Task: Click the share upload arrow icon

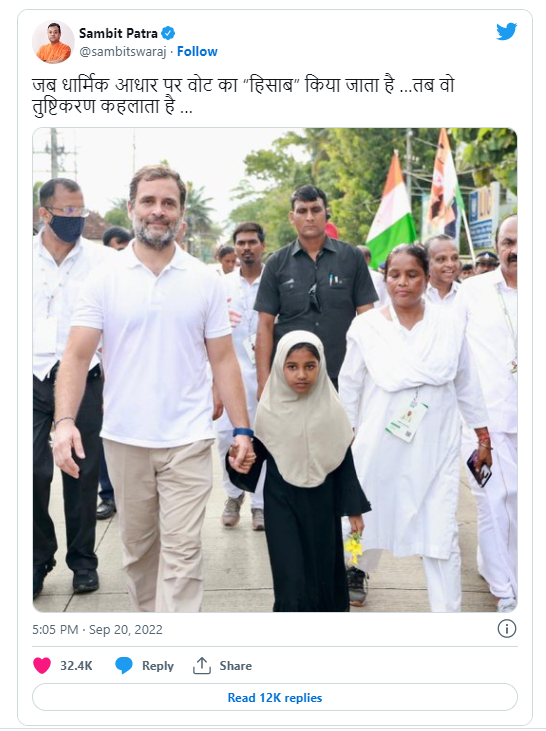Action: (x=201, y=665)
